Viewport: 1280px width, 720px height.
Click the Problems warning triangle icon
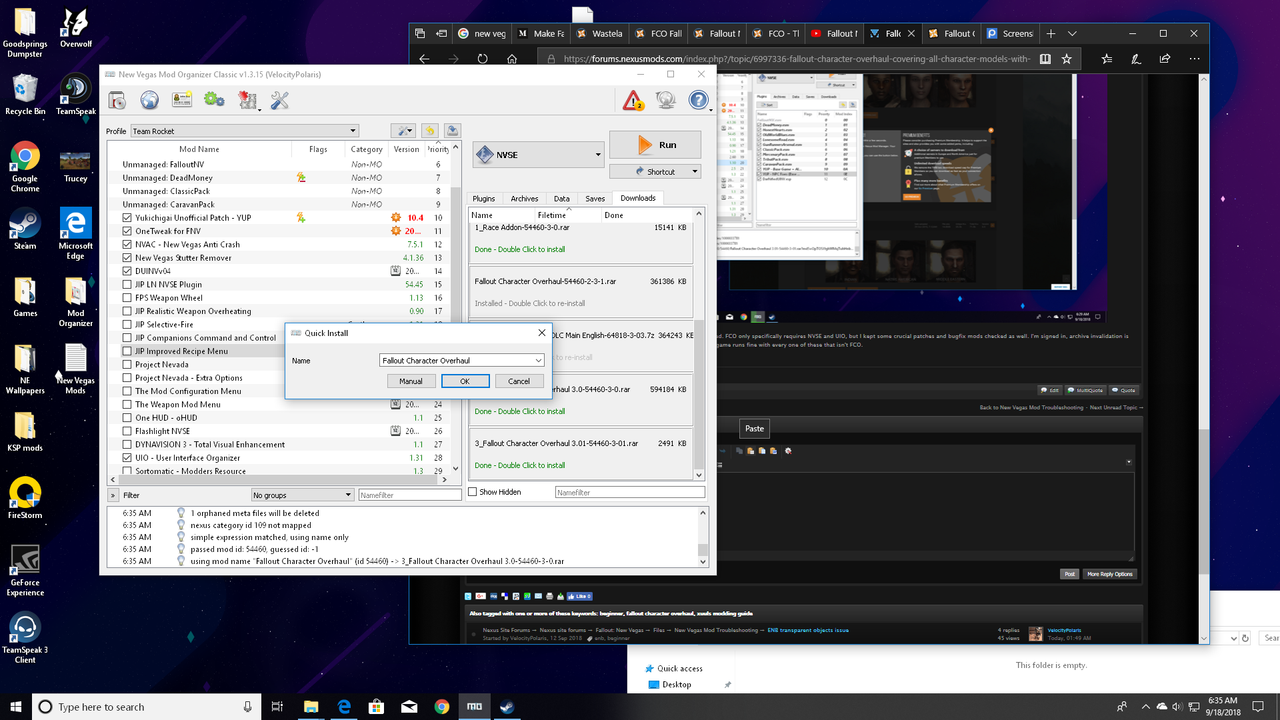point(633,100)
